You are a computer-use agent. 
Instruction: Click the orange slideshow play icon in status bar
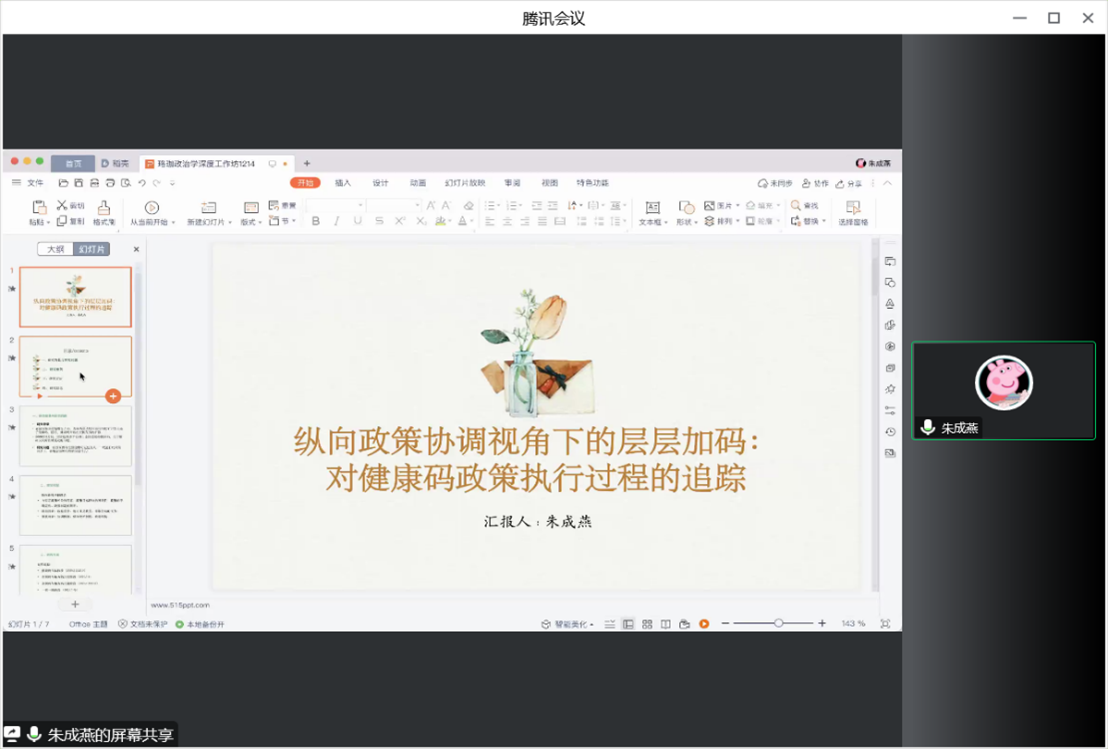pos(704,624)
